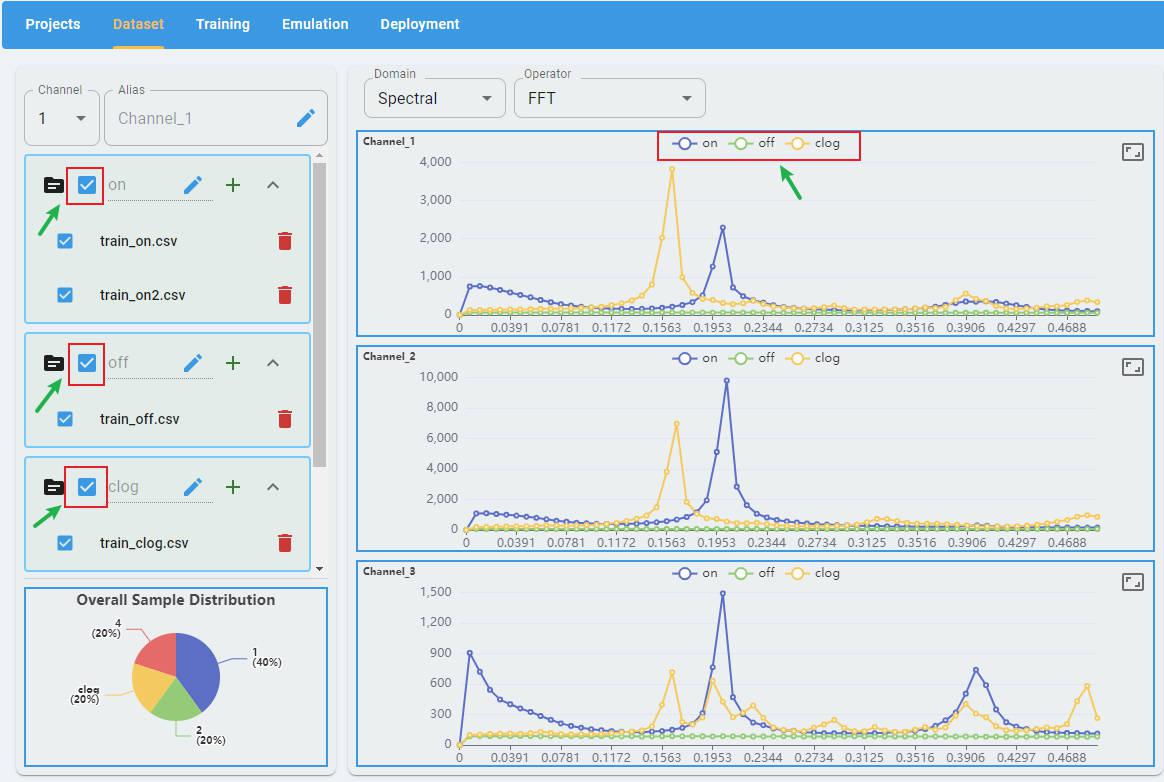Maximize the Channel_3 chart
The image size is (1164, 782).
pos(1132,582)
